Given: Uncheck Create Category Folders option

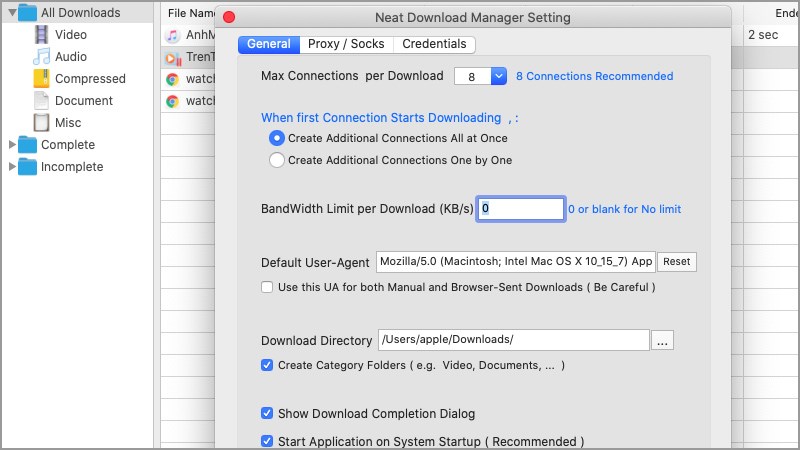Looking at the screenshot, I should [x=267, y=365].
